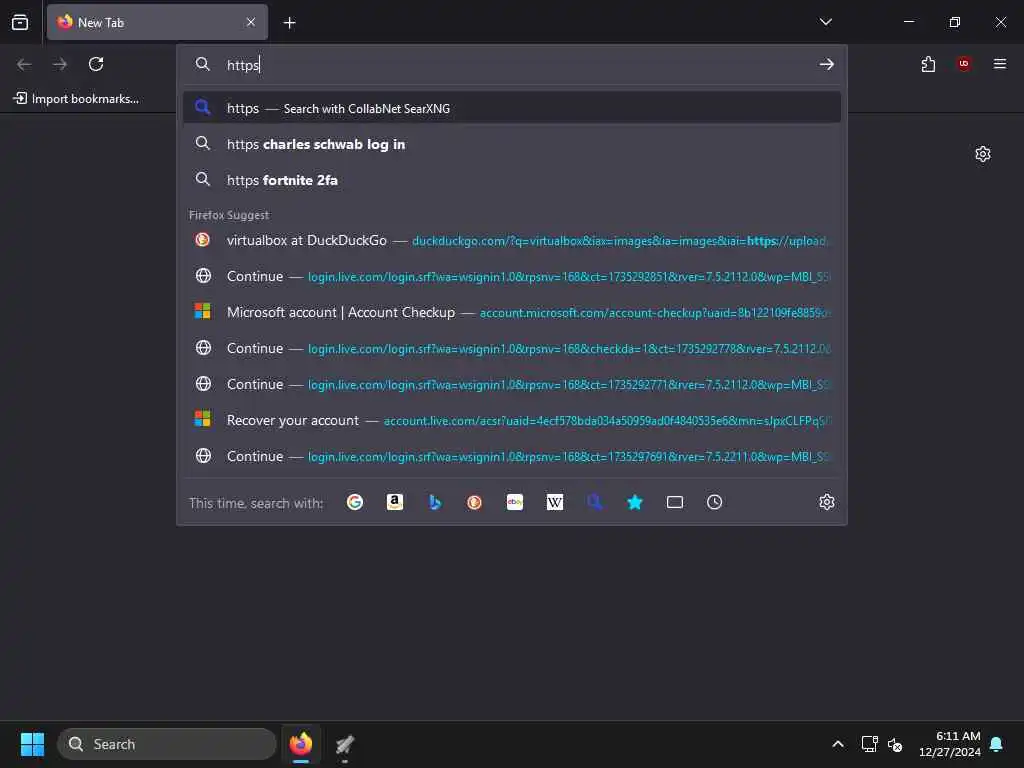Open the list all tabs chevron

[x=825, y=22]
